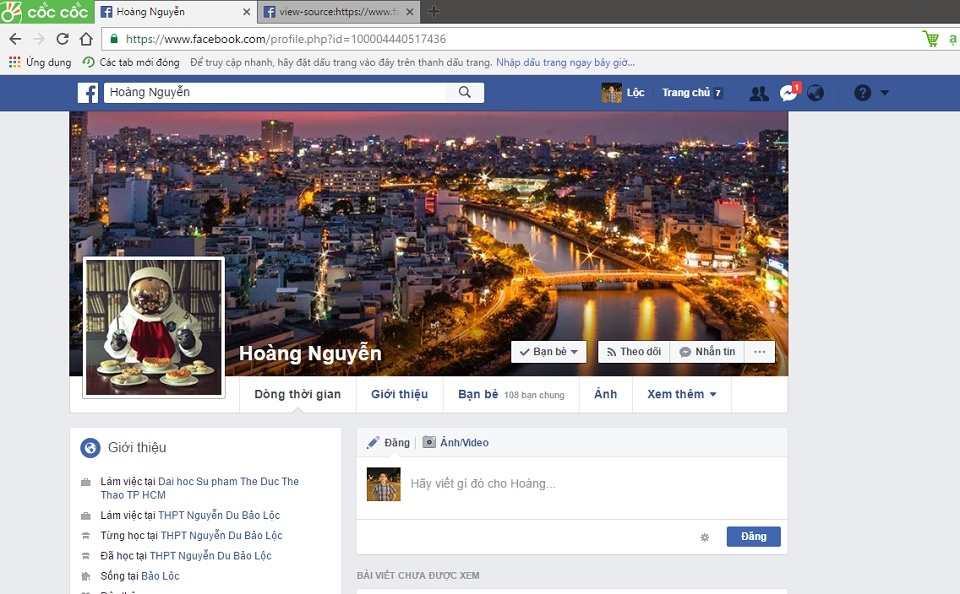
Task: Select the Dòng thời gian tab
Action: coord(298,394)
